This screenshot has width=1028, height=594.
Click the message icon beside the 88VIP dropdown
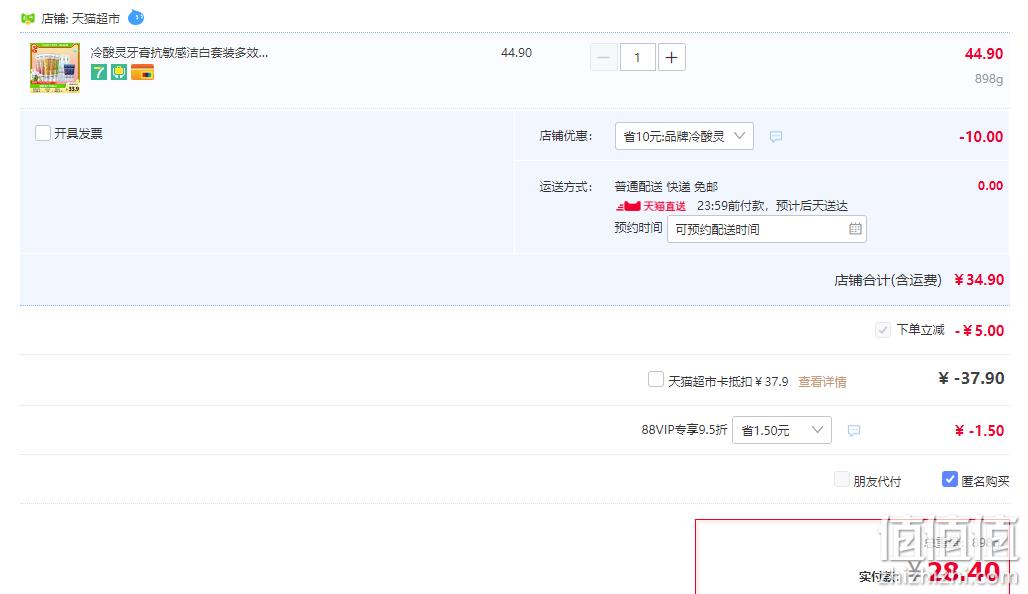pos(854,431)
